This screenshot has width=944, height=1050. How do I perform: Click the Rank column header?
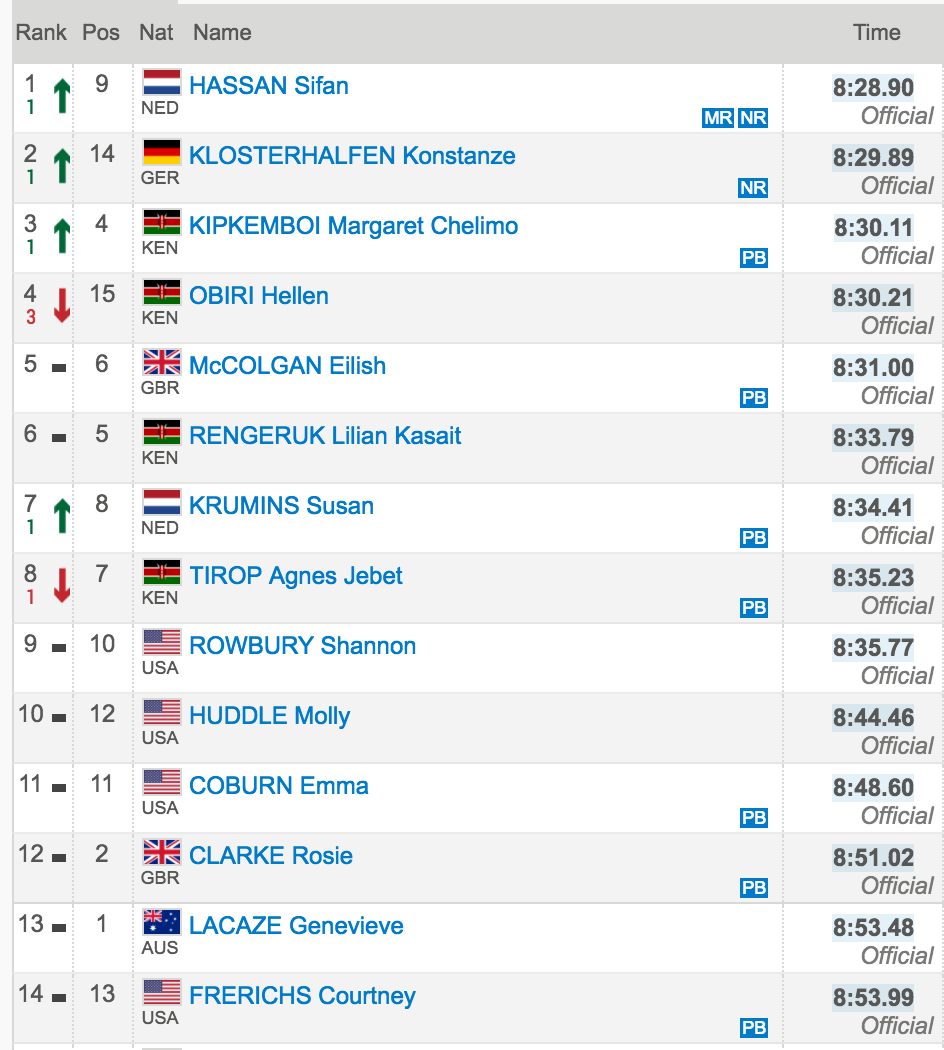point(42,32)
